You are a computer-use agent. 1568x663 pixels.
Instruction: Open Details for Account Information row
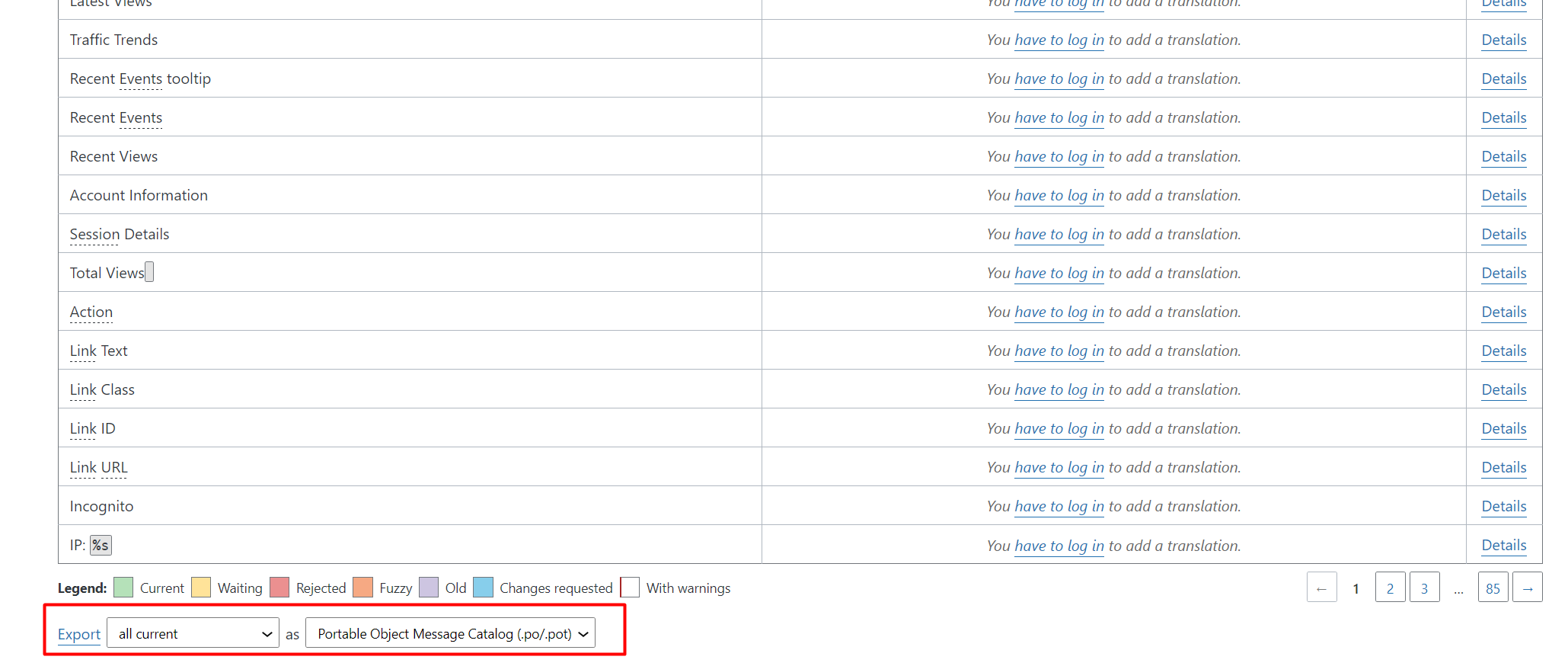tap(1503, 195)
